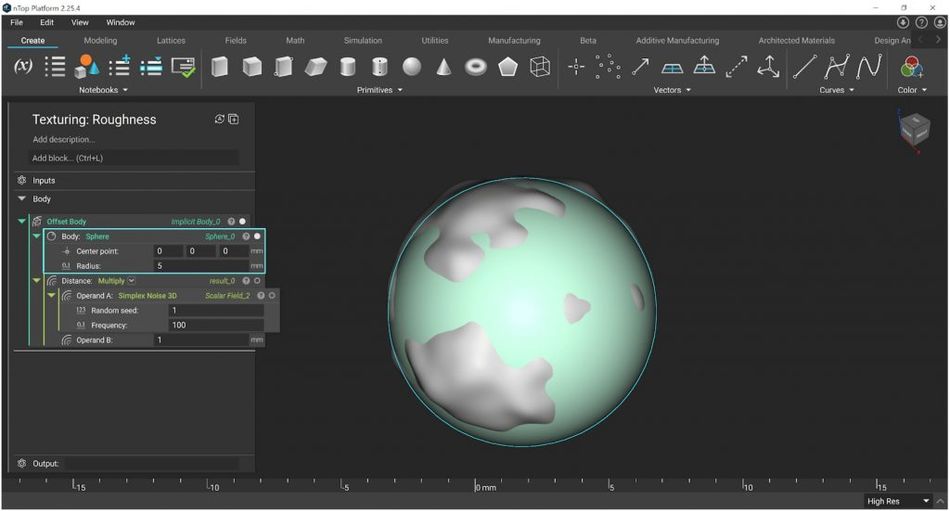The height and width of the screenshot is (511, 950).
Task: Open the Multiply operation dropdown chevron
Action: click(x=131, y=281)
